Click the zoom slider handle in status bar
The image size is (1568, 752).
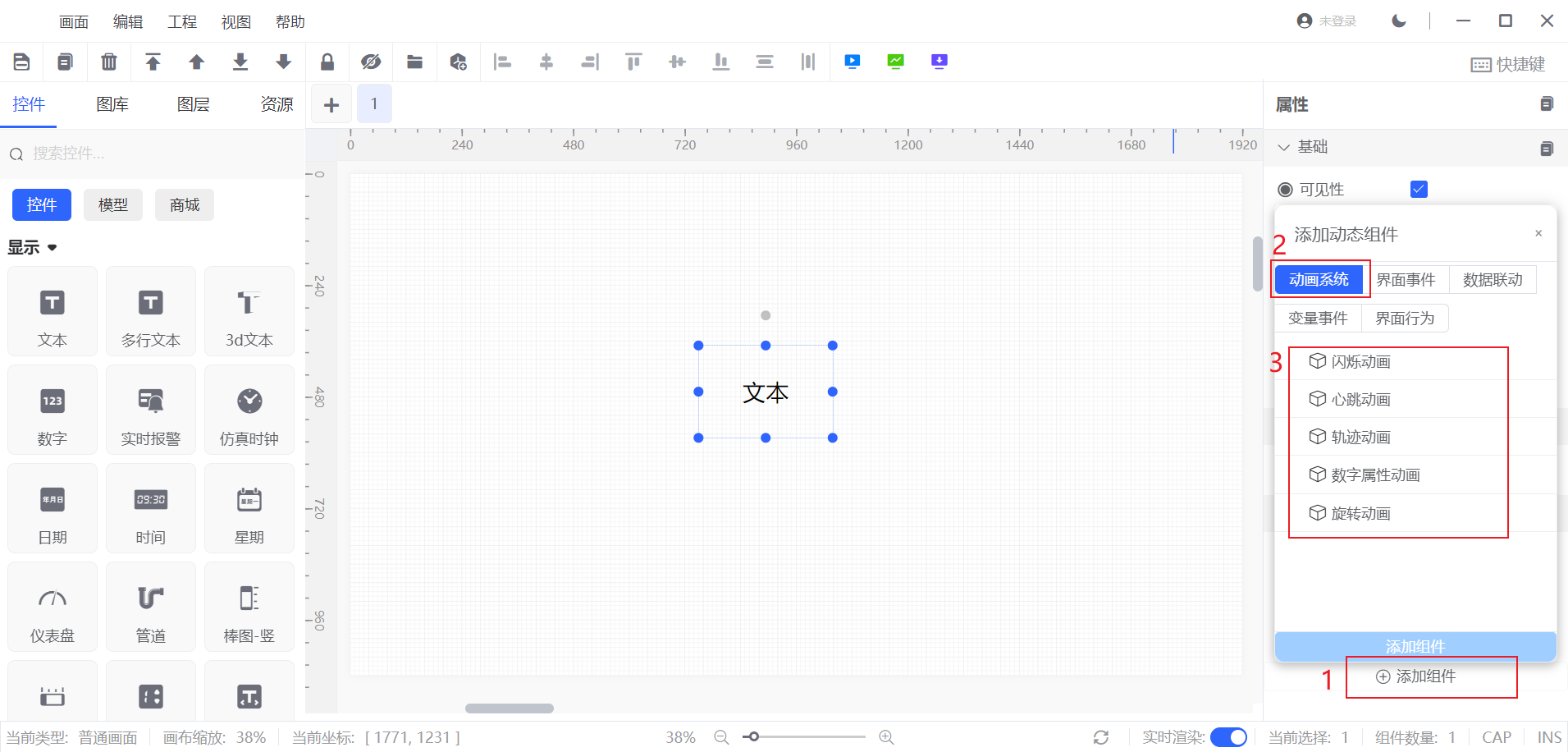pos(753,737)
